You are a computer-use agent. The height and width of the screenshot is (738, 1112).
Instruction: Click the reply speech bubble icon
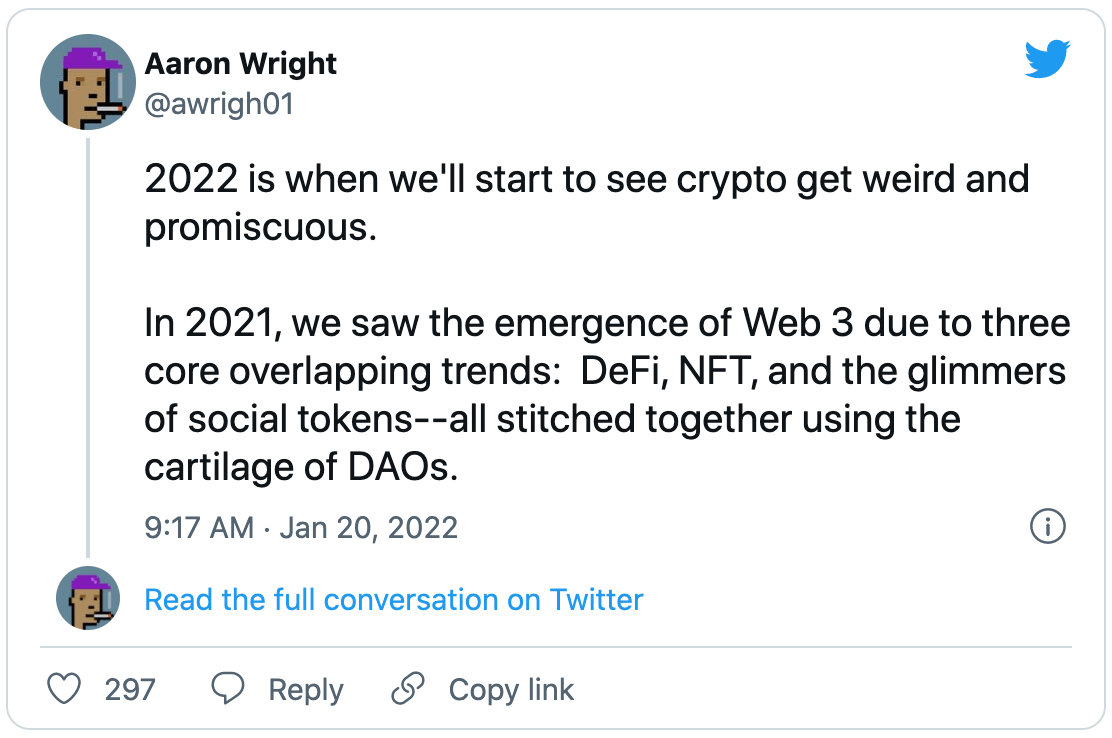click(x=229, y=689)
